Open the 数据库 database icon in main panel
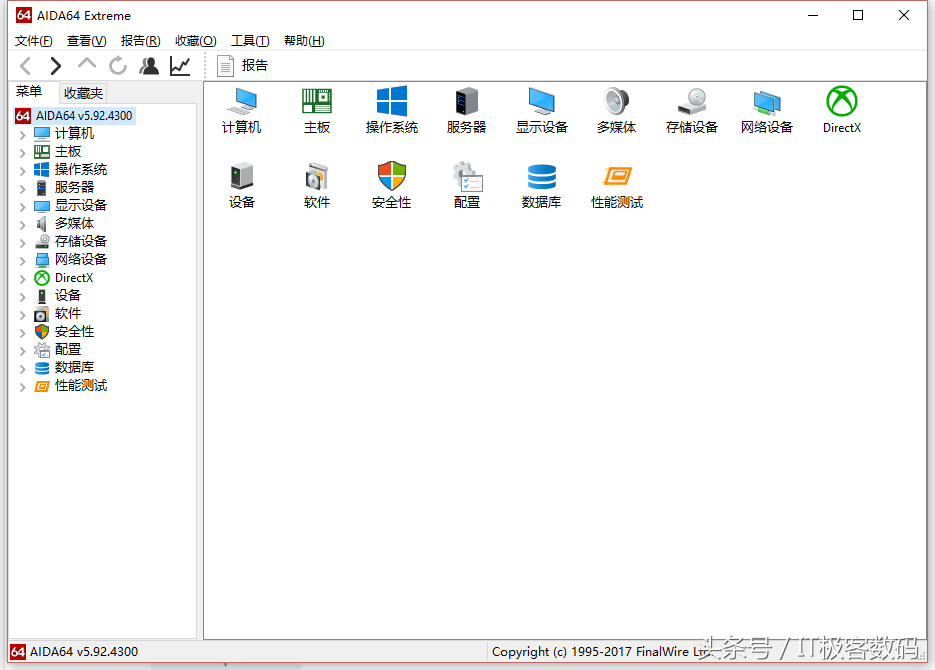Viewport: 935px width, 670px height. coord(541,185)
